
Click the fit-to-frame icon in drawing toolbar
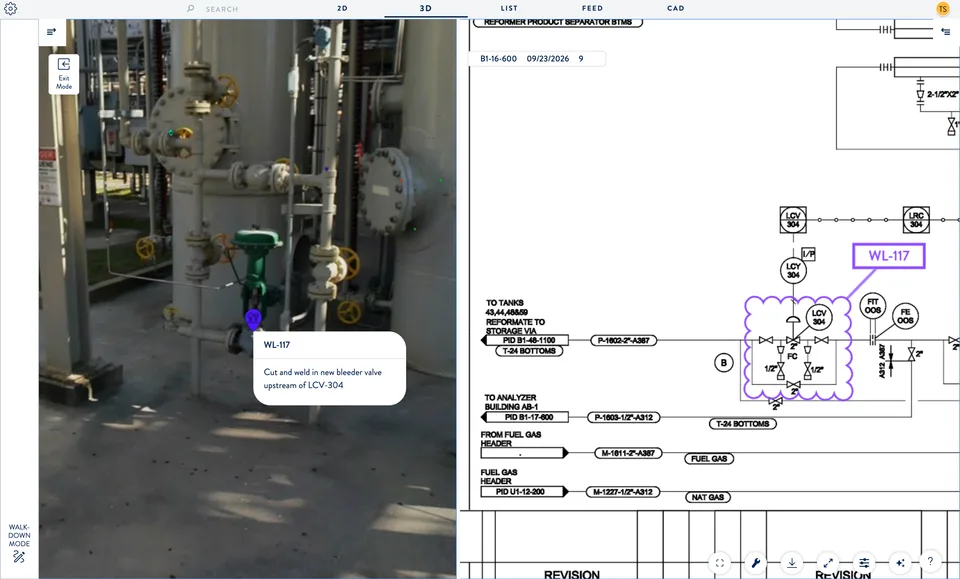point(720,562)
